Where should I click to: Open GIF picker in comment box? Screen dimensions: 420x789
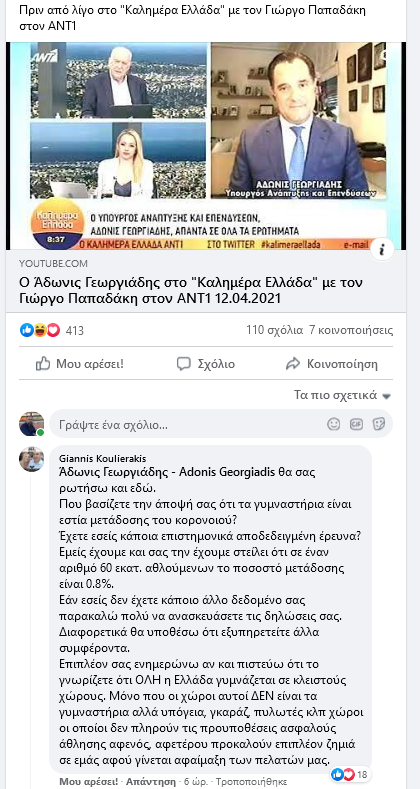point(356,424)
